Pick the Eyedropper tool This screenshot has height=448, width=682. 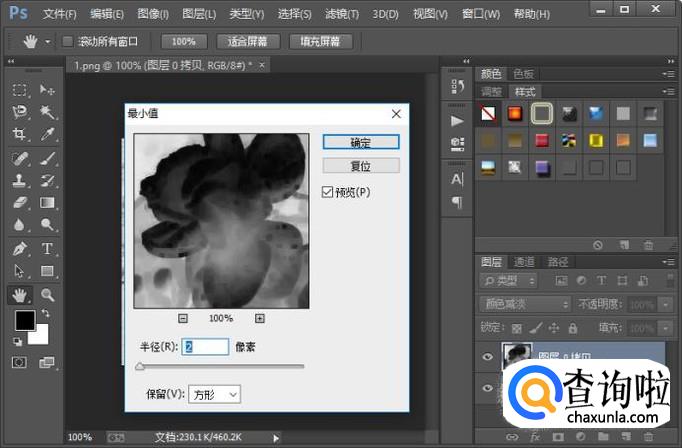click(47, 134)
